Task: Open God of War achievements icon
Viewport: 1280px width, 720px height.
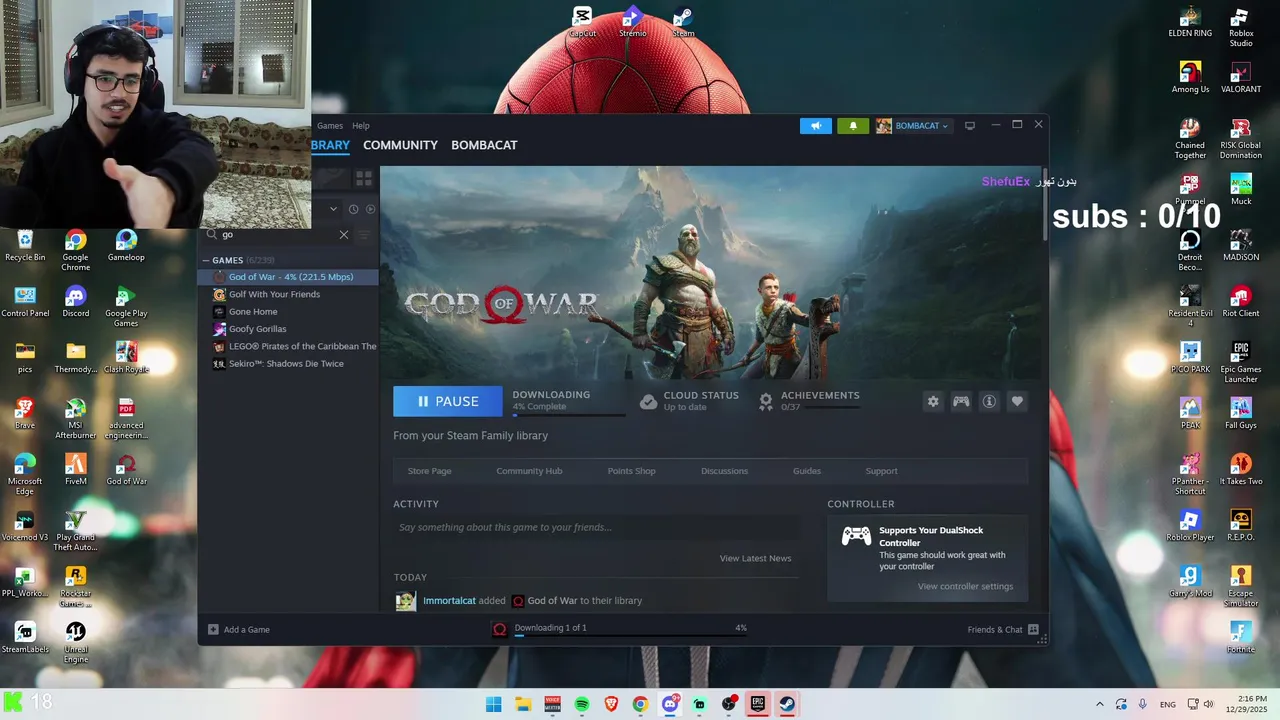Action: tap(766, 401)
